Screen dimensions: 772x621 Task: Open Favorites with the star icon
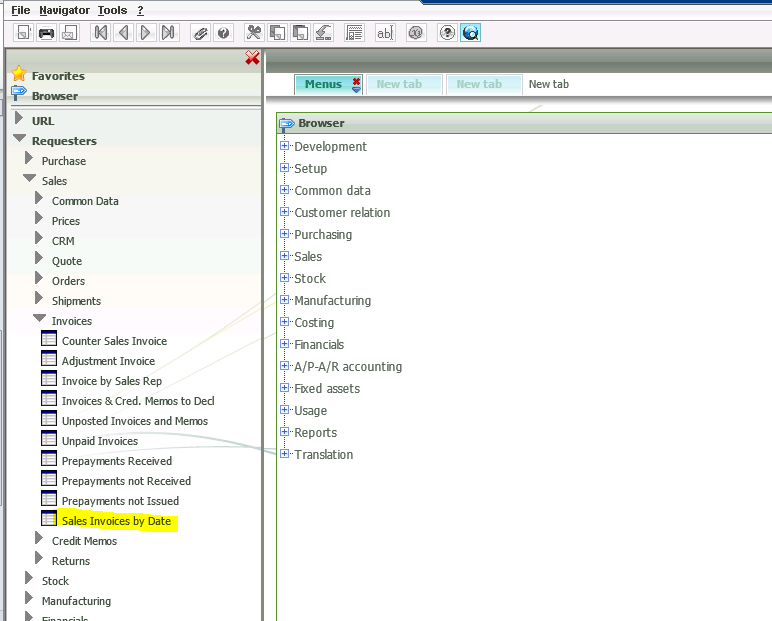pyautogui.click(x=19, y=75)
